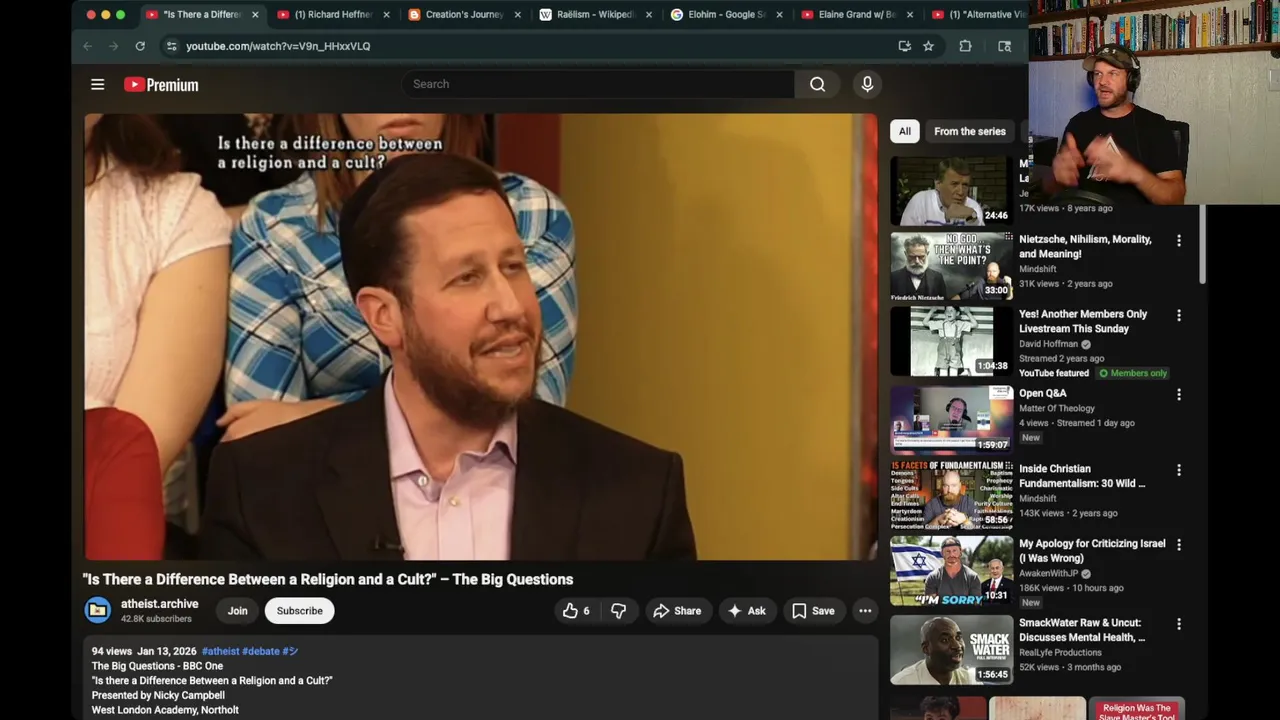Click the main video player
This screenshot has height=720, width=1280.
(x=481, y=337)
